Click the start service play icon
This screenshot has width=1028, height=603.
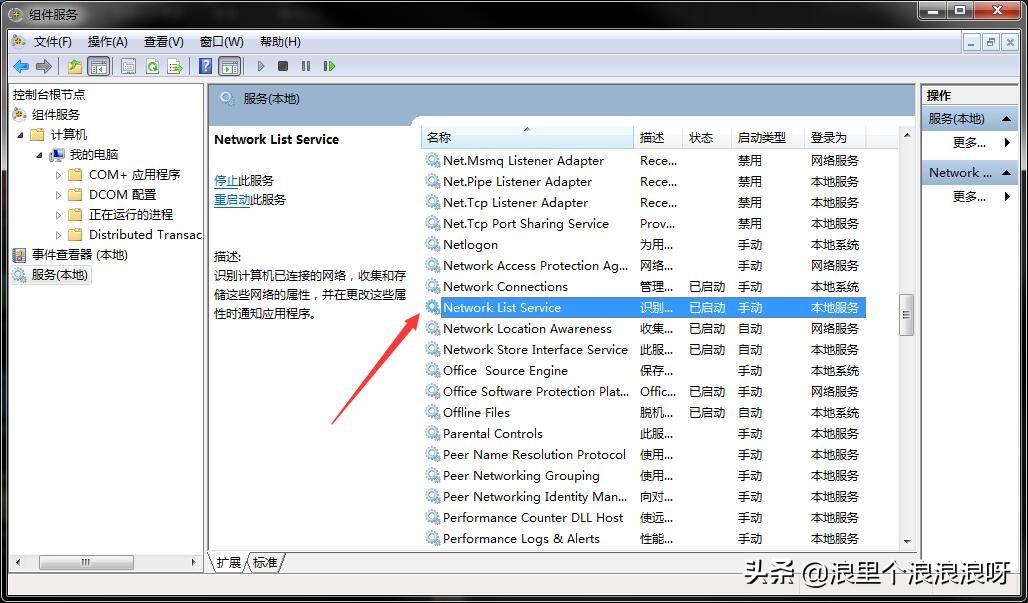pos(262,66)
